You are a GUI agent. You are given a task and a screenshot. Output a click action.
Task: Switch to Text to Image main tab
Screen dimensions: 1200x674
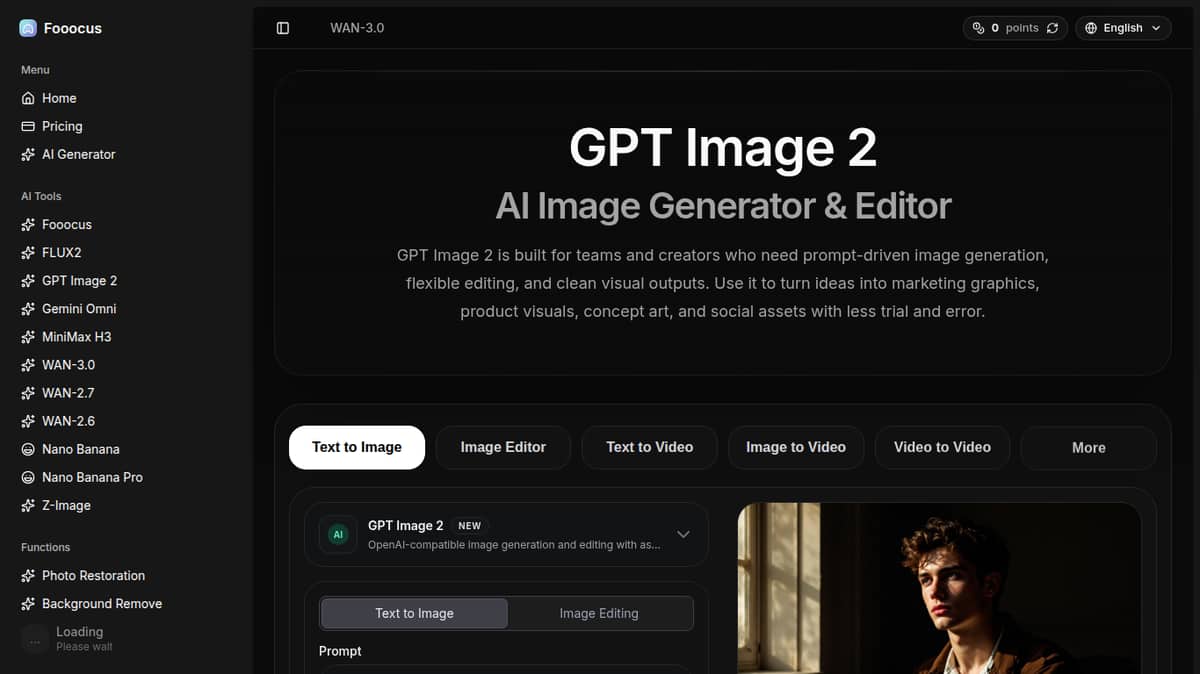coord(357,447)
